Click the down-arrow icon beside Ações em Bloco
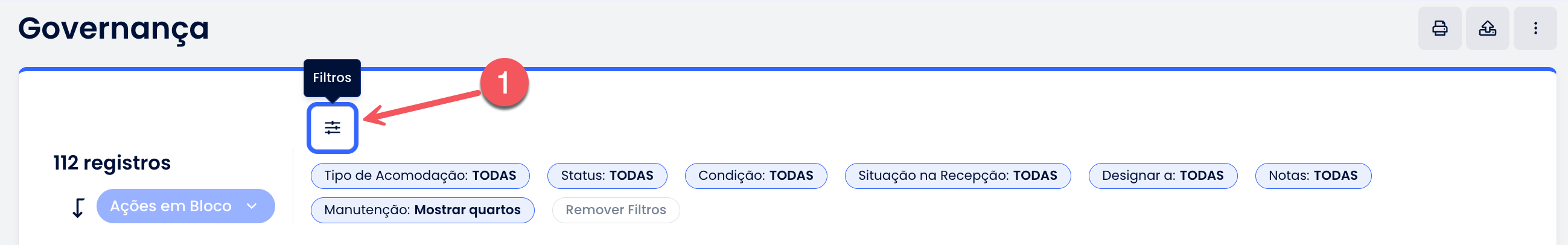 (x=78, y=208)
